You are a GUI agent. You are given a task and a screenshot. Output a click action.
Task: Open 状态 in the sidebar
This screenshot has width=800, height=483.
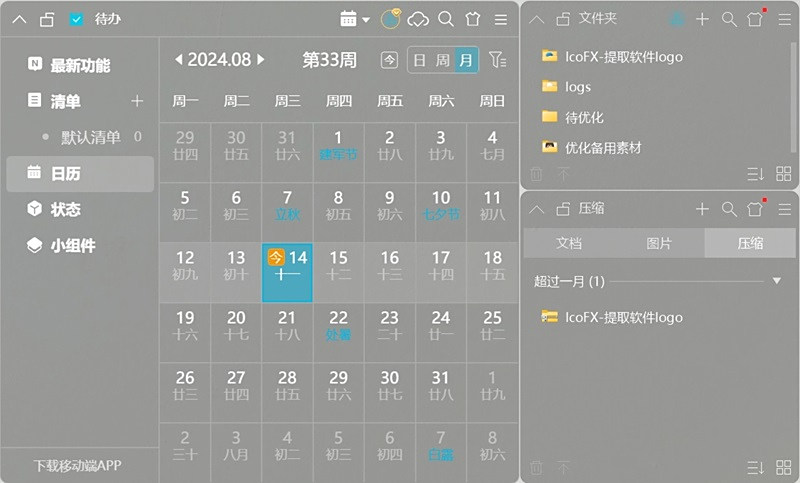point(54,209)
